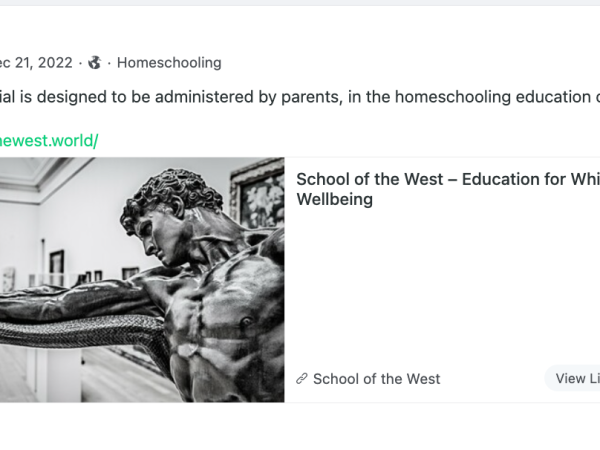Open the green hewest.world URL

coord(49,140)
